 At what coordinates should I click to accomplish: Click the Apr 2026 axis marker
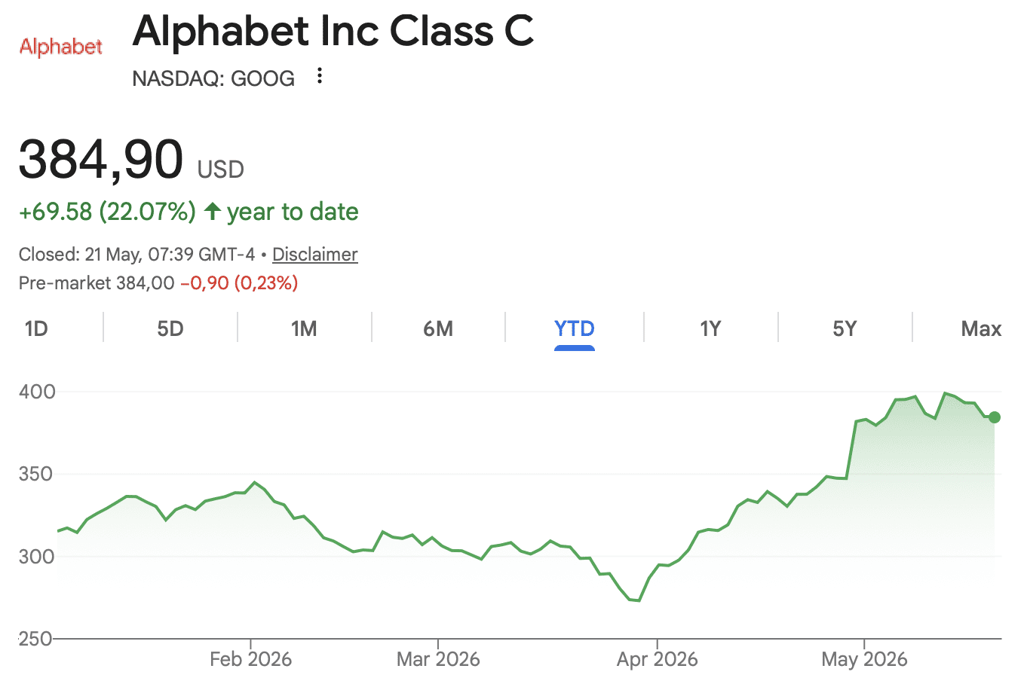(657, 659)
